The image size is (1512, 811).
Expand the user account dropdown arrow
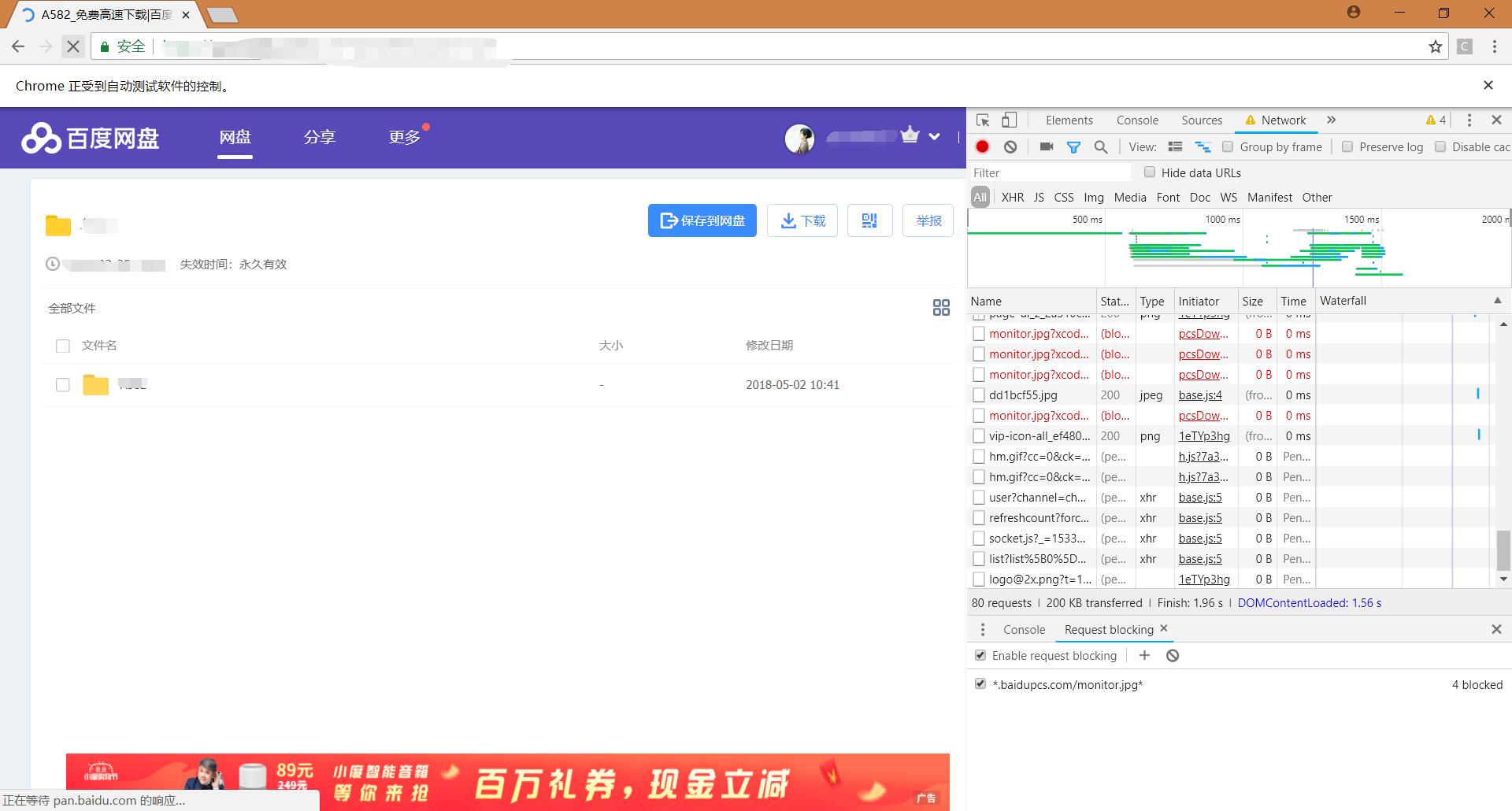tap(934, 137)
